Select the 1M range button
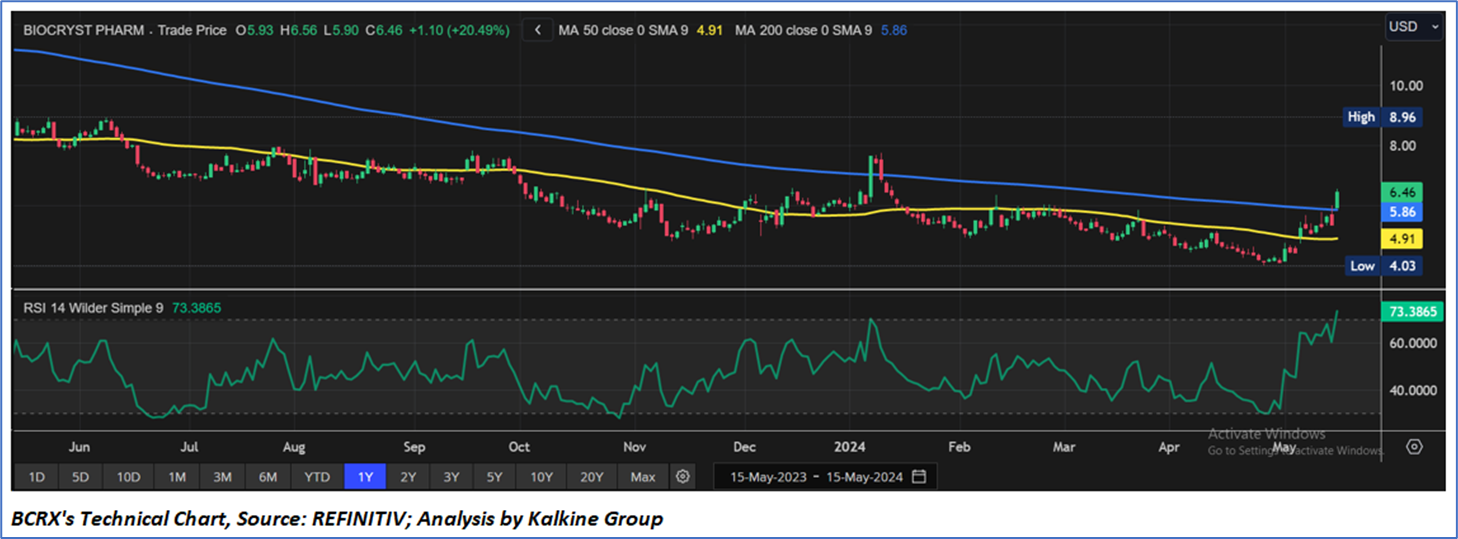 point(177,477)
